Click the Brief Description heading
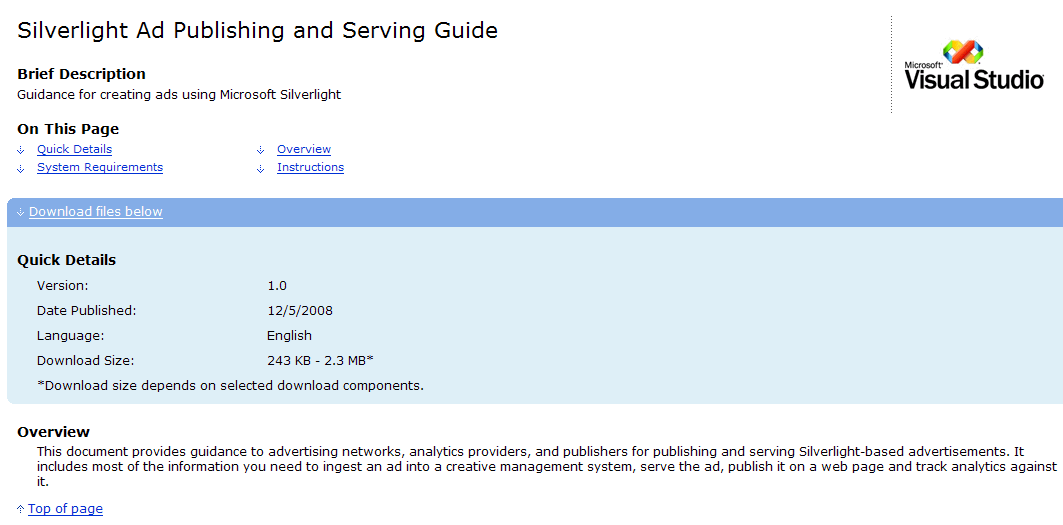Image resolution: width=1063 pixels, height=525 pixels. (81, 74)
